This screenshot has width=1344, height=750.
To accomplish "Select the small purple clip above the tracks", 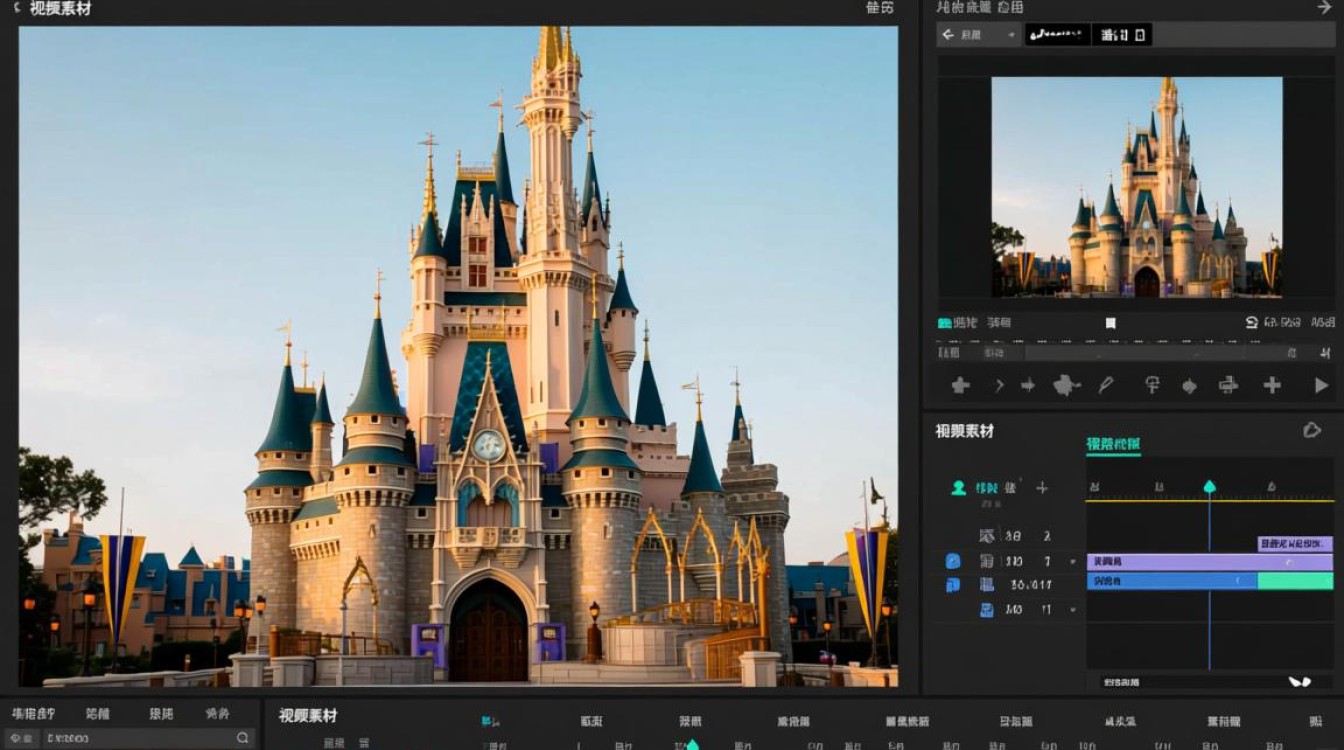I will click(1295, 544).
